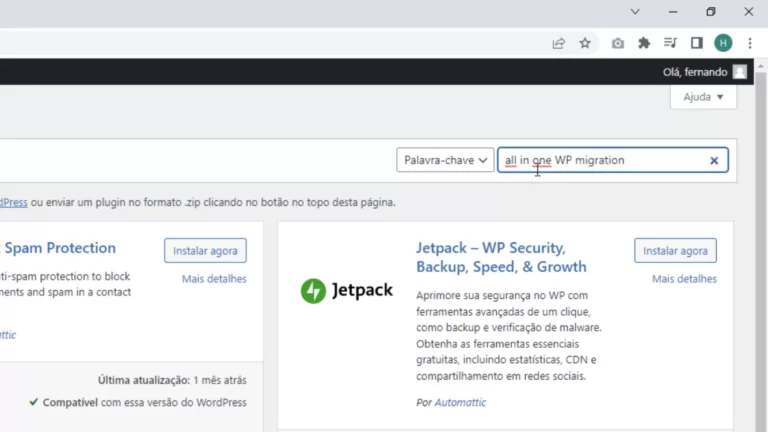Minimize the browser window
The height and width of the screenshot is (432, 768).
pos(673,12)
